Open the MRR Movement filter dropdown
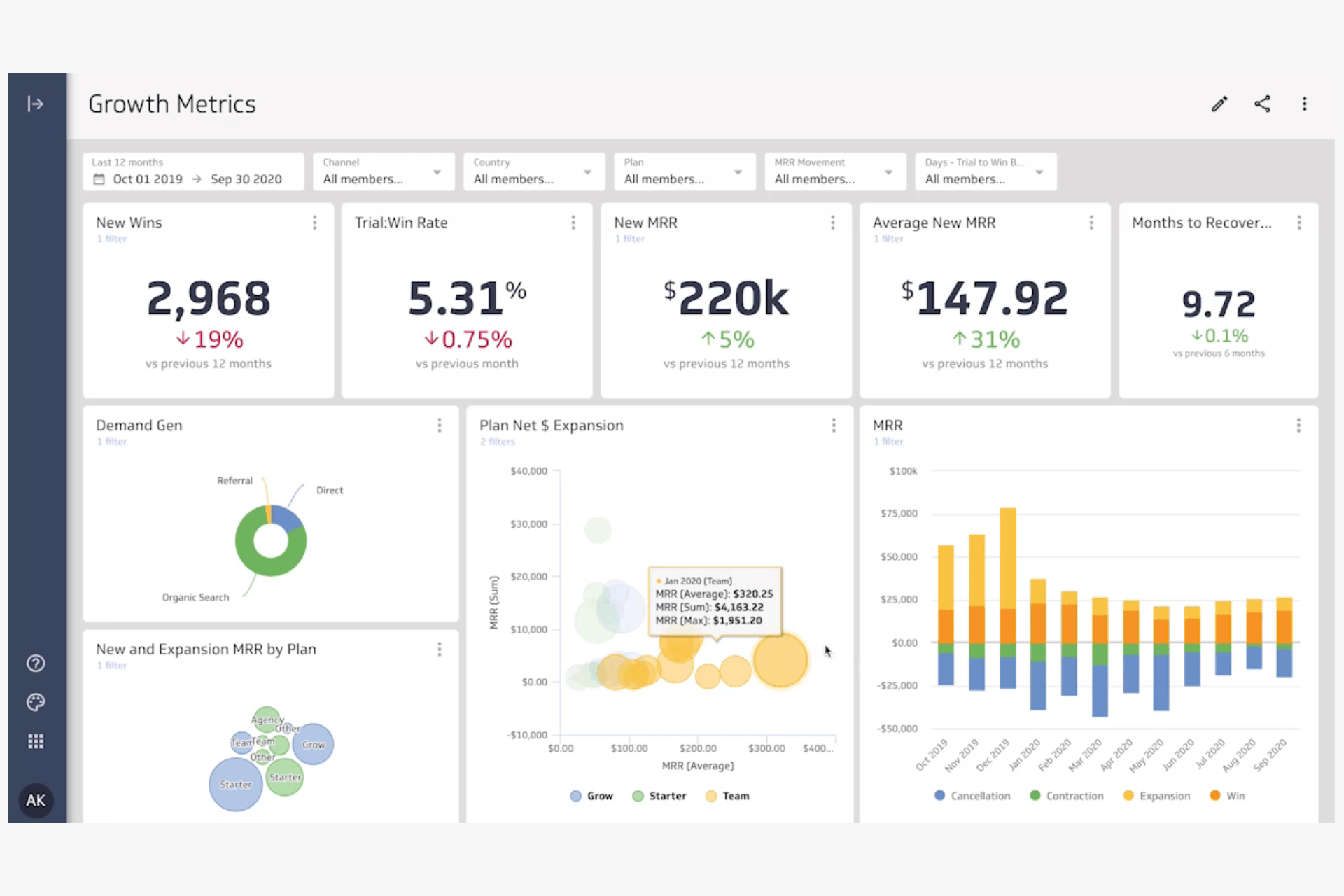This screenshot has height=896, width=1344. [x=835, y=171]
